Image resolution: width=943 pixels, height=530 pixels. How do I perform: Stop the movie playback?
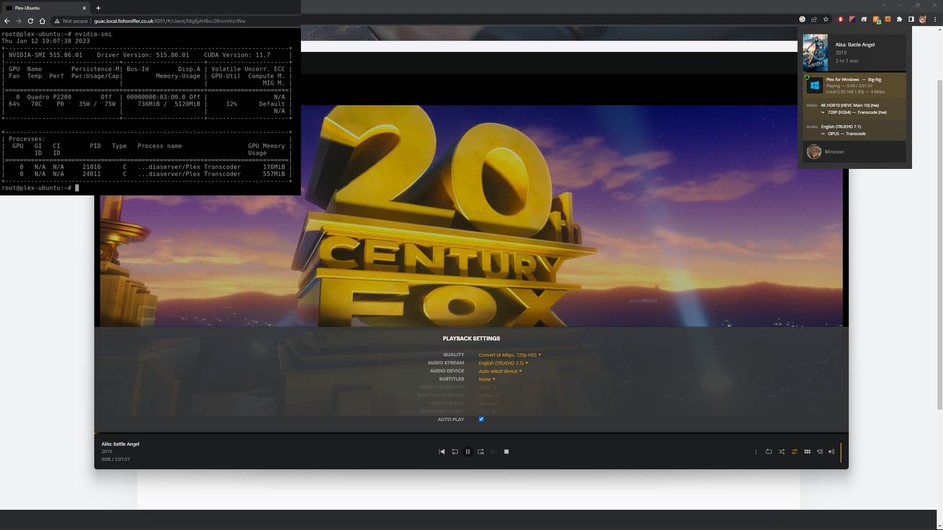[x=506, y=452]
